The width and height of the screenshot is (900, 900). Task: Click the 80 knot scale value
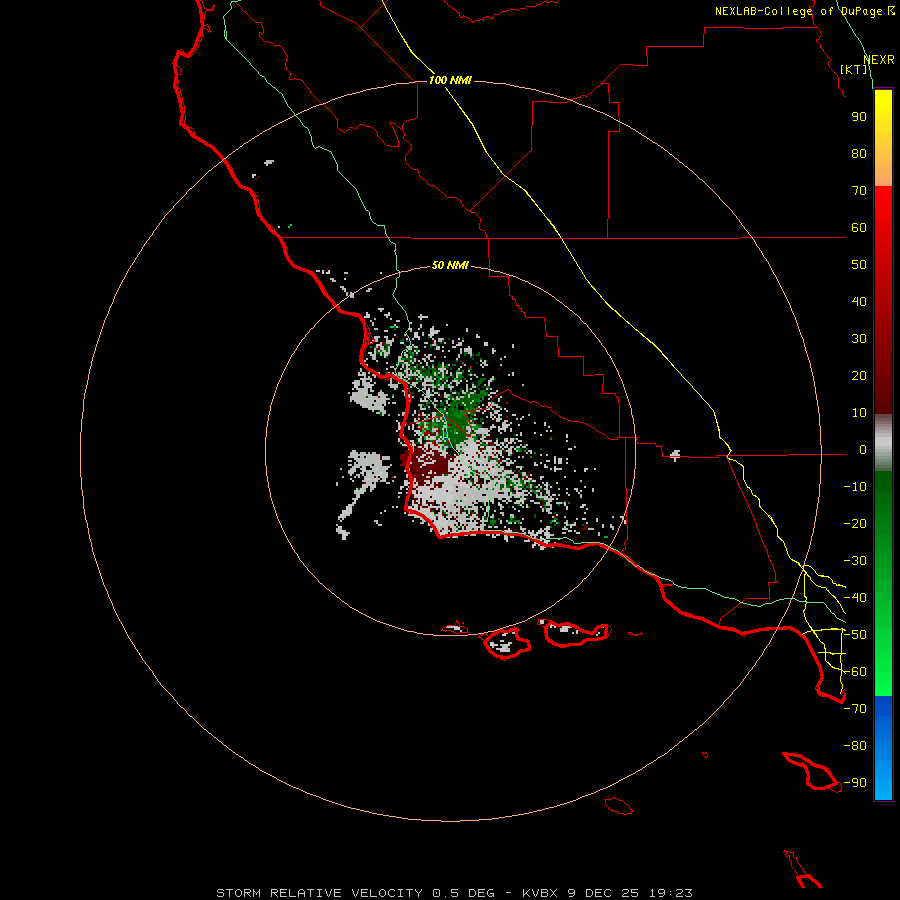859,154
